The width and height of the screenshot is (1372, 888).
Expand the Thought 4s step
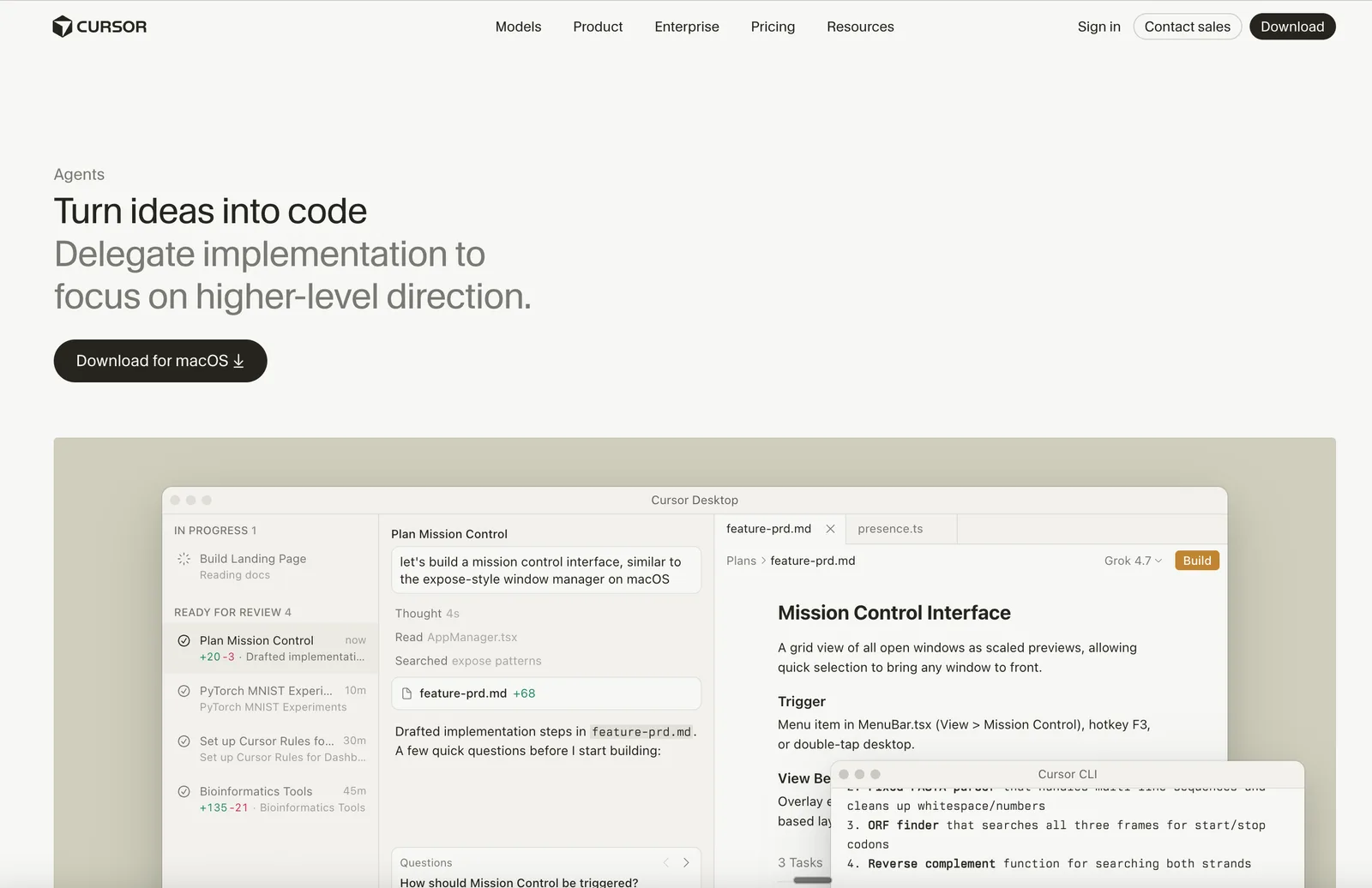point(427,614)
